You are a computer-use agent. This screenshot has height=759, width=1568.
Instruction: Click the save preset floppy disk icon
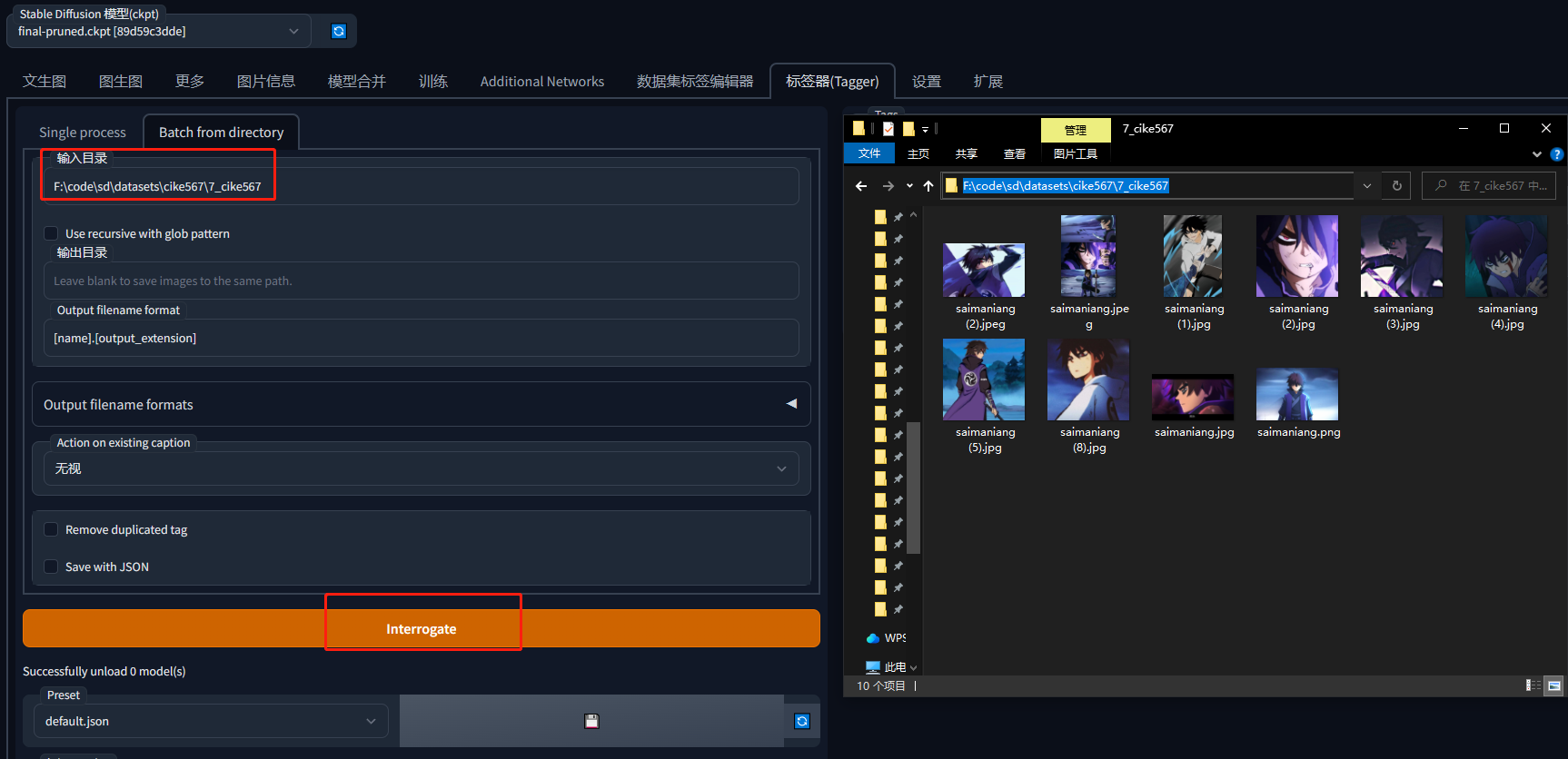591,721
